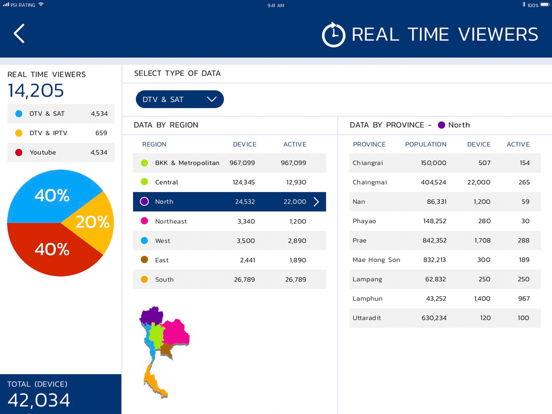Click the Total (Device) 42,034 panel
552x414 pixels.
pos(61,394)
